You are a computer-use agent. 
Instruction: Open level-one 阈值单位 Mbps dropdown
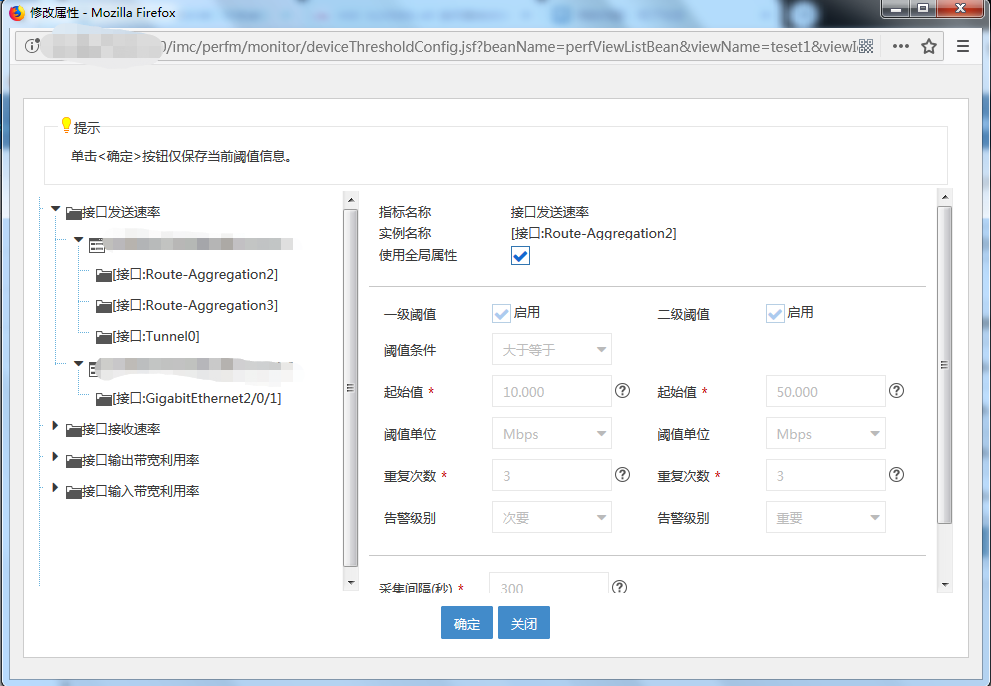coord(552,434)
